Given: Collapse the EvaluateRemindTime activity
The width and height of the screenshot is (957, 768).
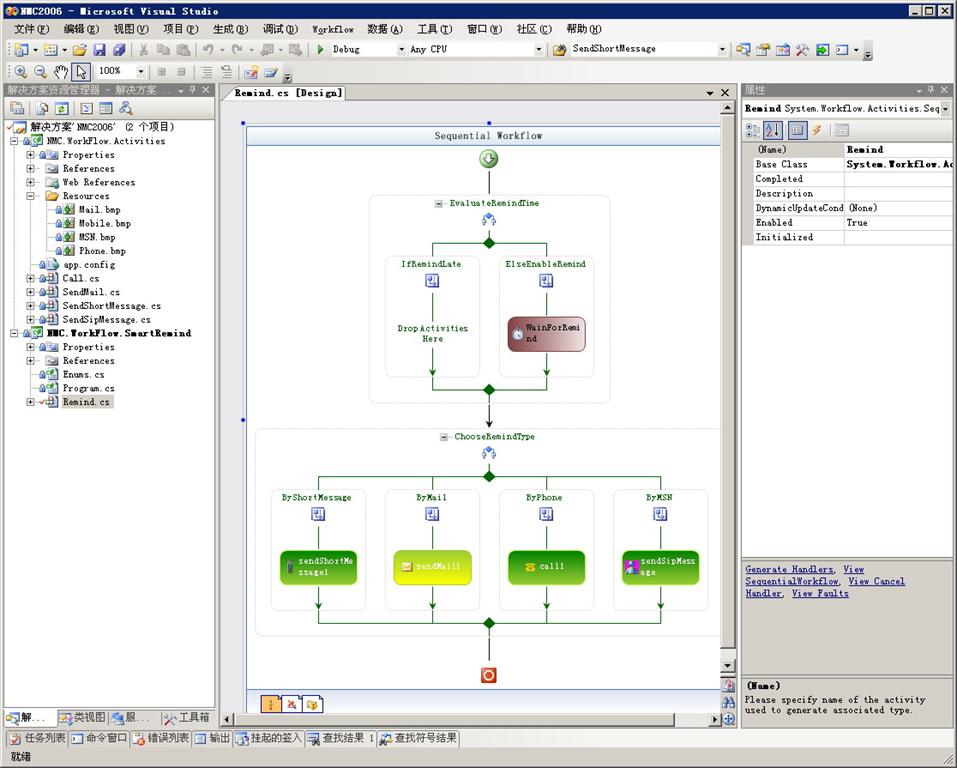Looking at the screenshot, I should (438, 203).
